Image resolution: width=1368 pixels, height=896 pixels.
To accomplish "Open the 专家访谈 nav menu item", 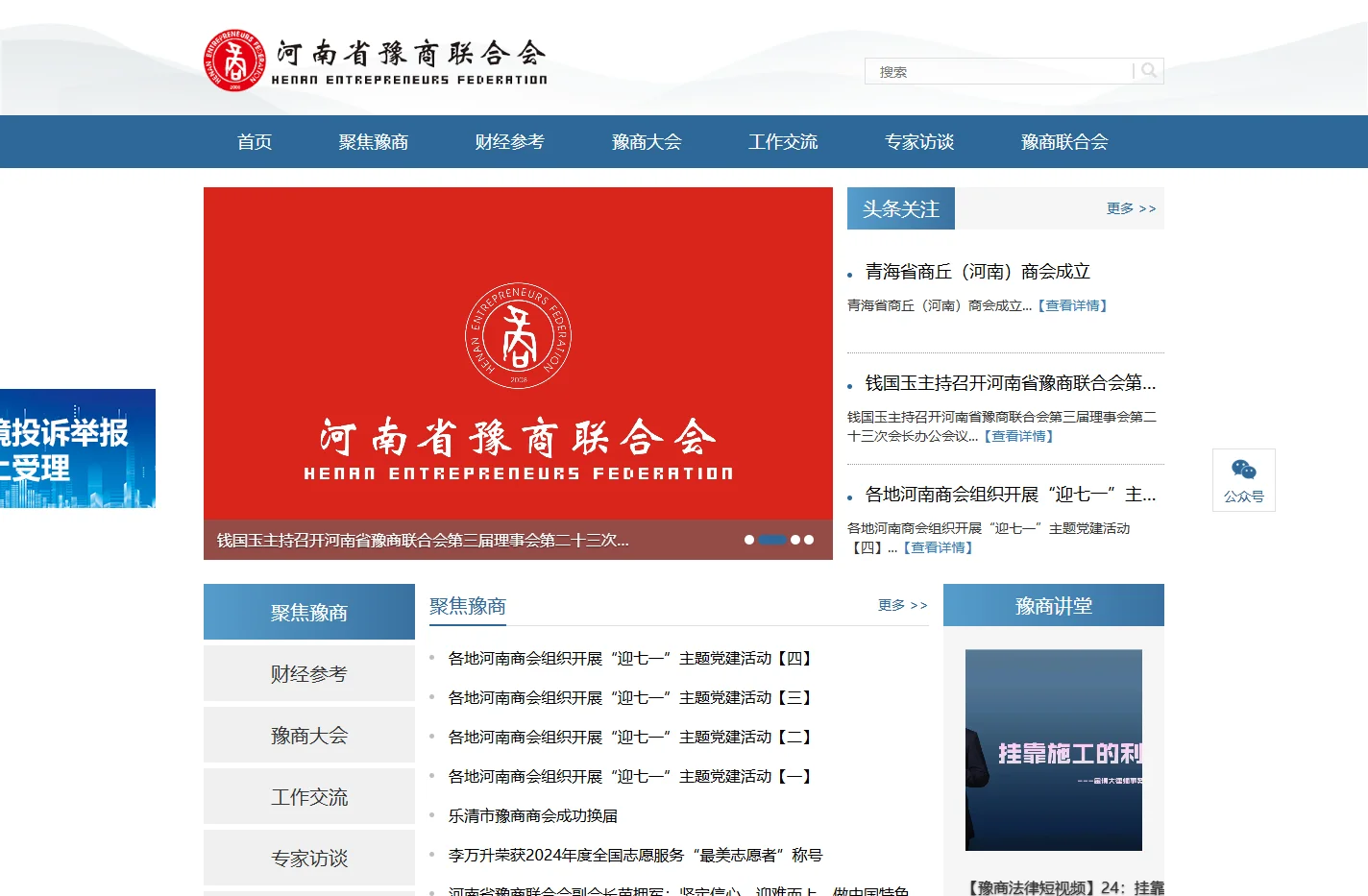I will 919,142.
